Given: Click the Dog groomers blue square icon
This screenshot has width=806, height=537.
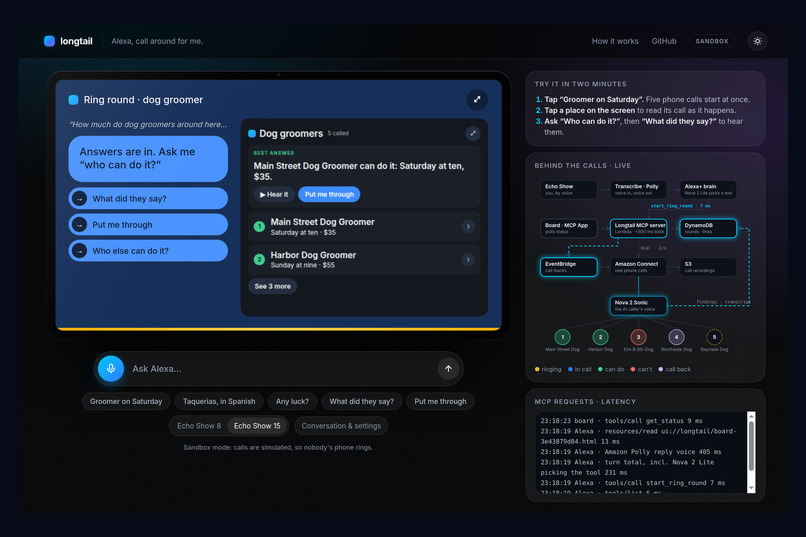Looking at the screenshot, I should (252, 134).
